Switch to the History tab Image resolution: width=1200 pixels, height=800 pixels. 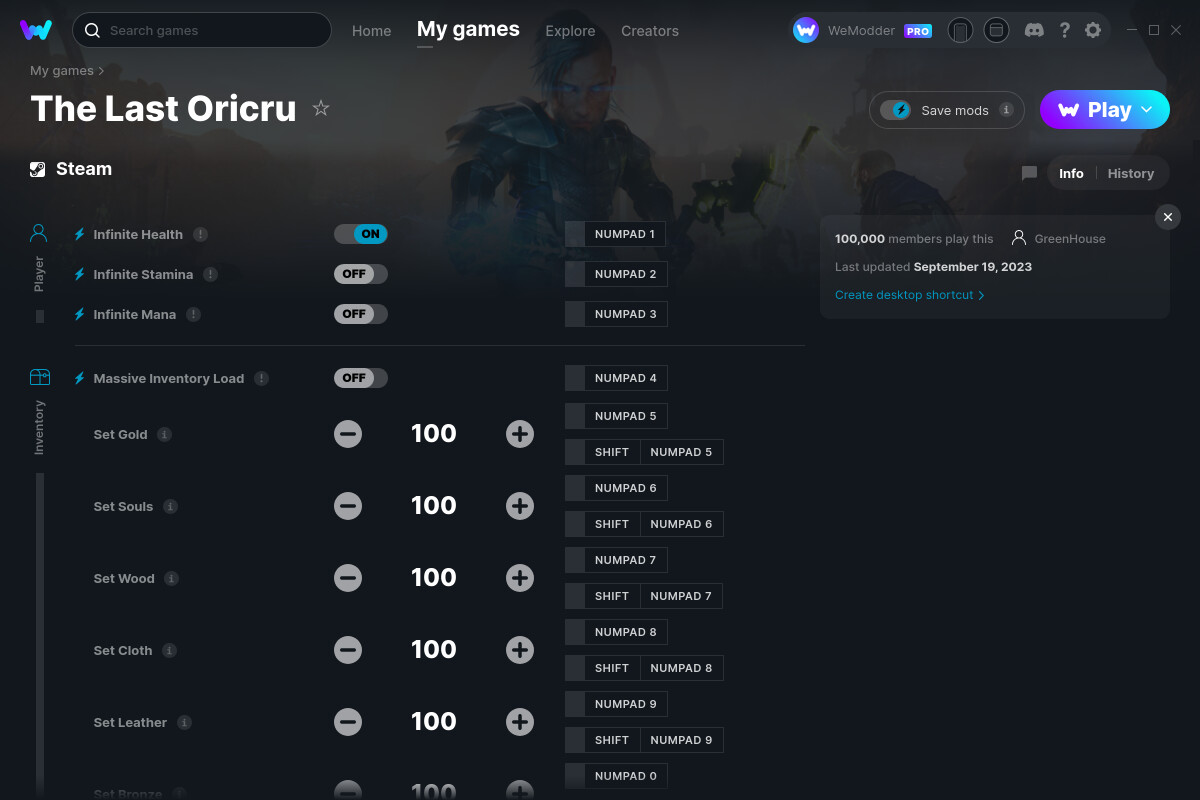(x=1131, y=173)
